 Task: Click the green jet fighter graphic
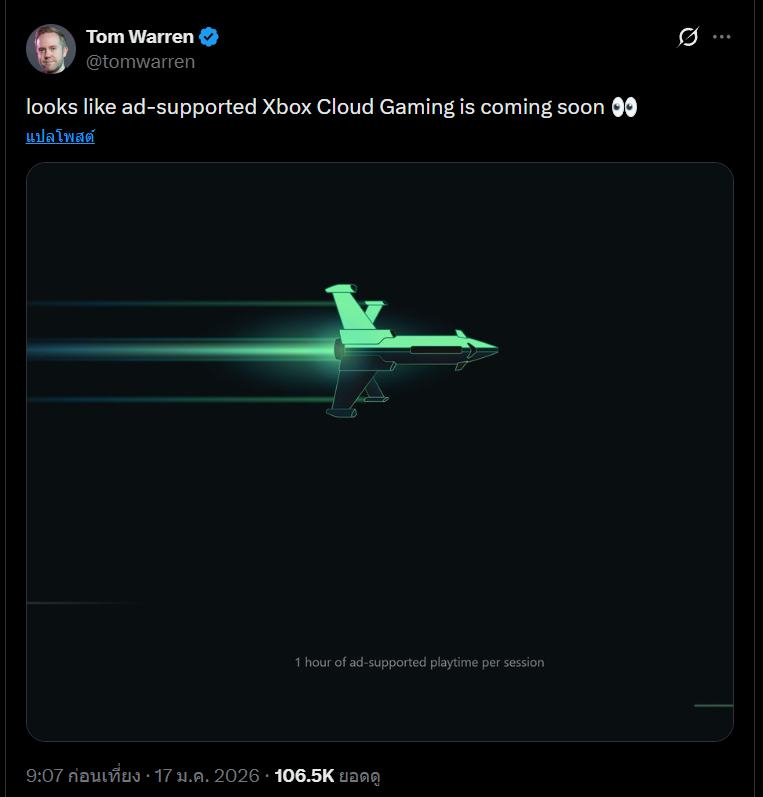coord(410,349)
